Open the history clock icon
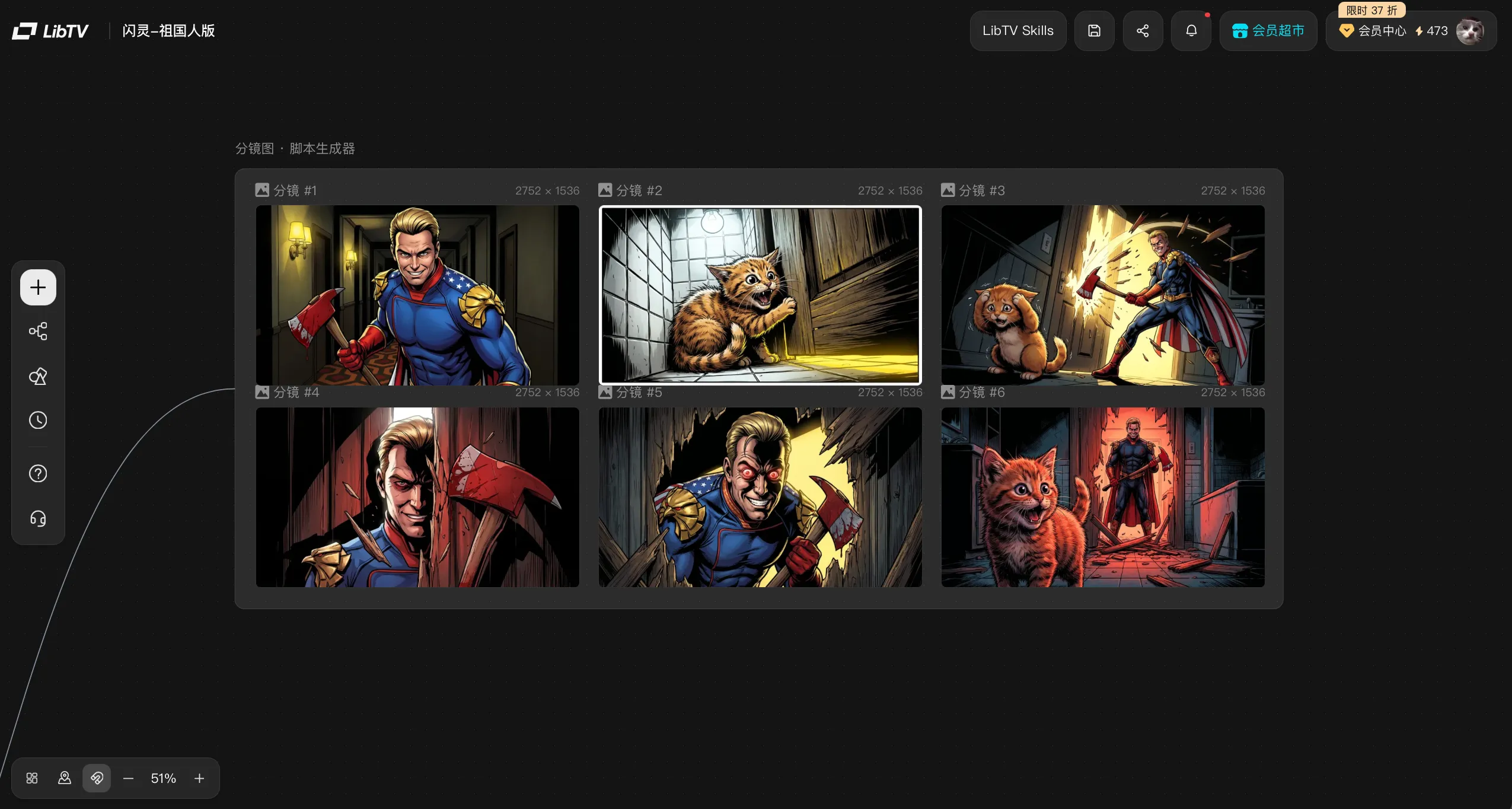Viewport: 1512px width, 809px height. 38,421
